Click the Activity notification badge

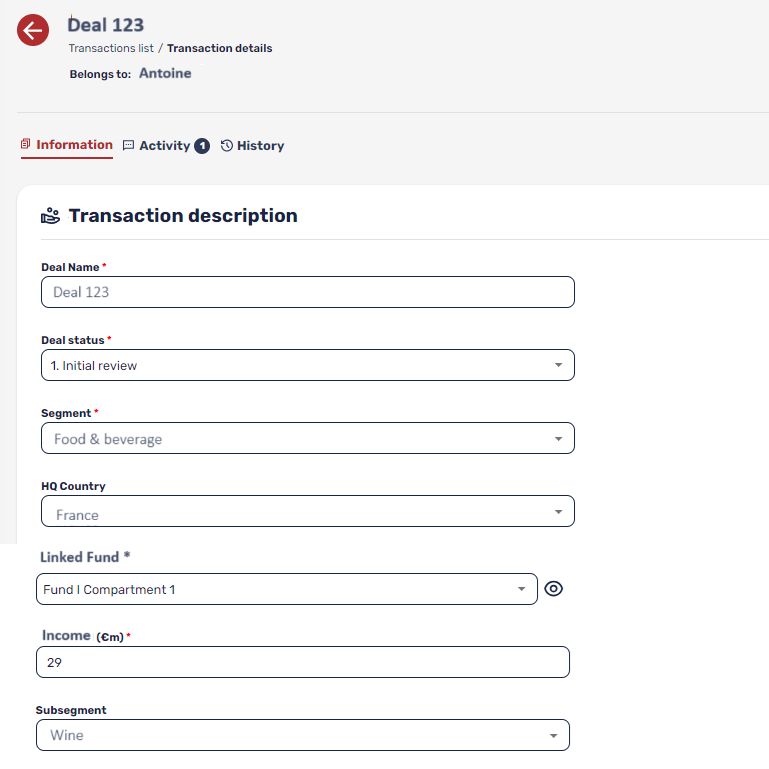[x=202, y=146]
